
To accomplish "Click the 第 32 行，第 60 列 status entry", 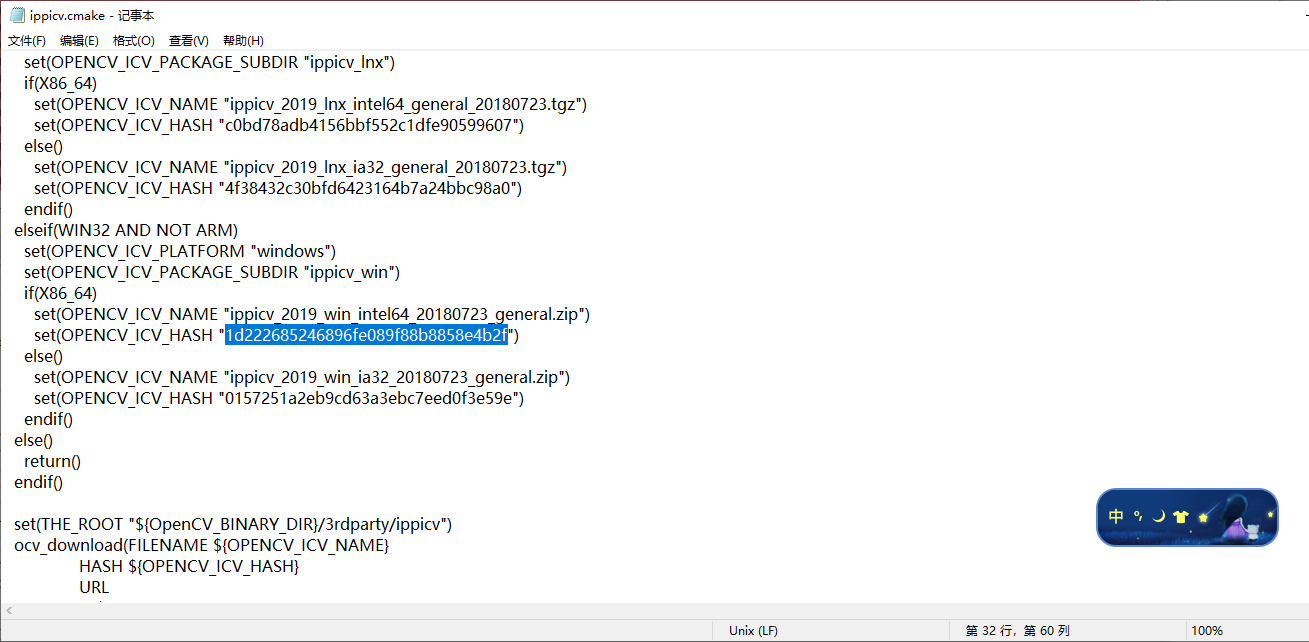I will click(x=1017, y=630).
